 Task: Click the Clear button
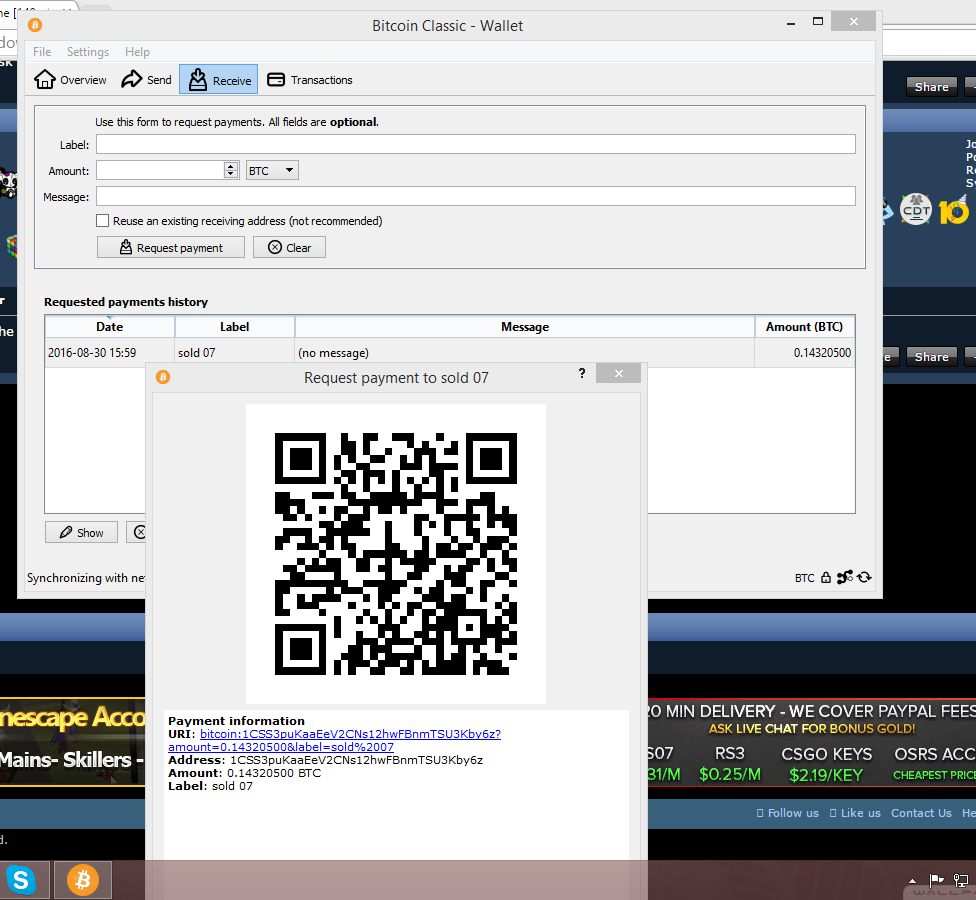coord(289,248)
